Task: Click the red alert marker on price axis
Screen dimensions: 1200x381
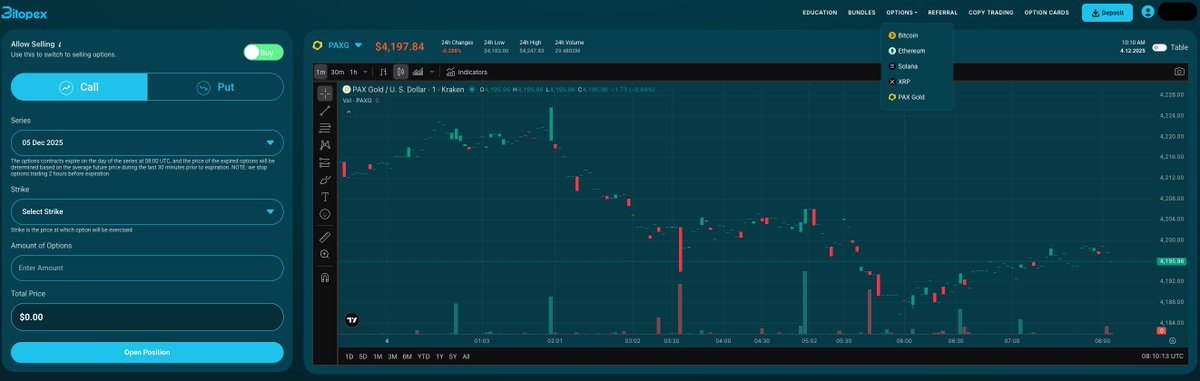Action: pyautogui.click(x=1160, y=330)
